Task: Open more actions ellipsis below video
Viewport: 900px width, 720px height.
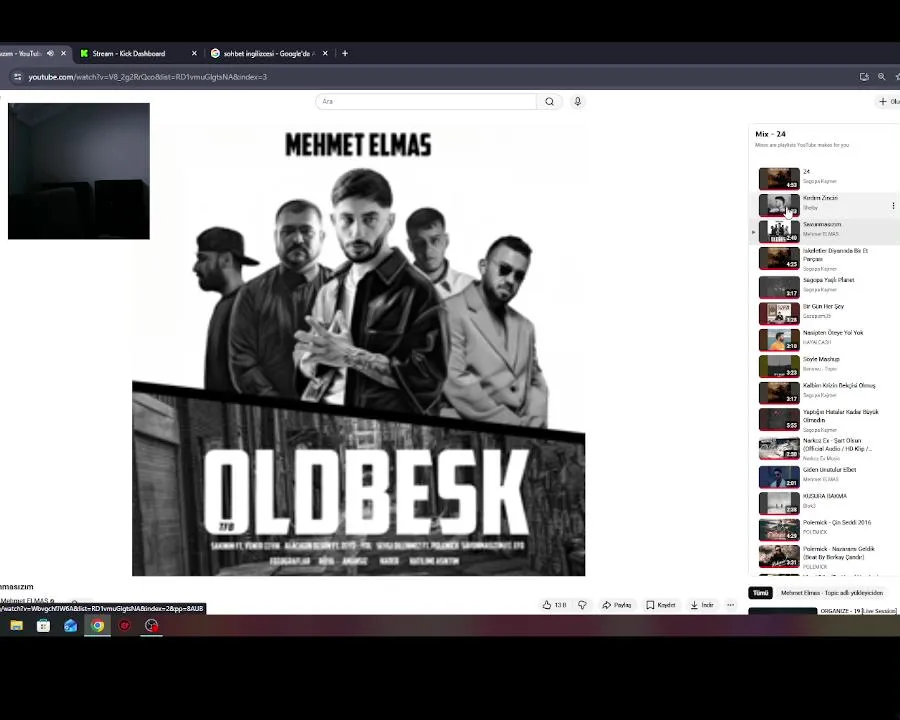Action: pyautogui.click(x=730, y=605)
